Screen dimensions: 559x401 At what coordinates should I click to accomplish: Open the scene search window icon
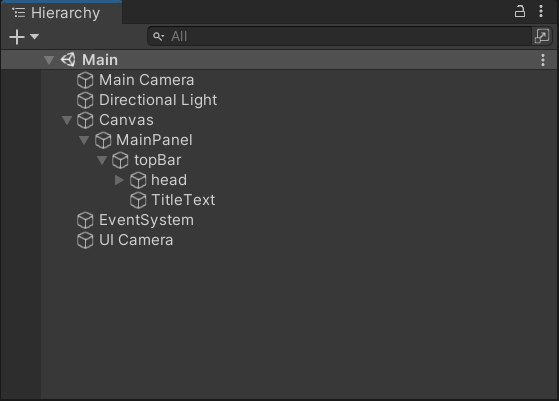[542, 36]
